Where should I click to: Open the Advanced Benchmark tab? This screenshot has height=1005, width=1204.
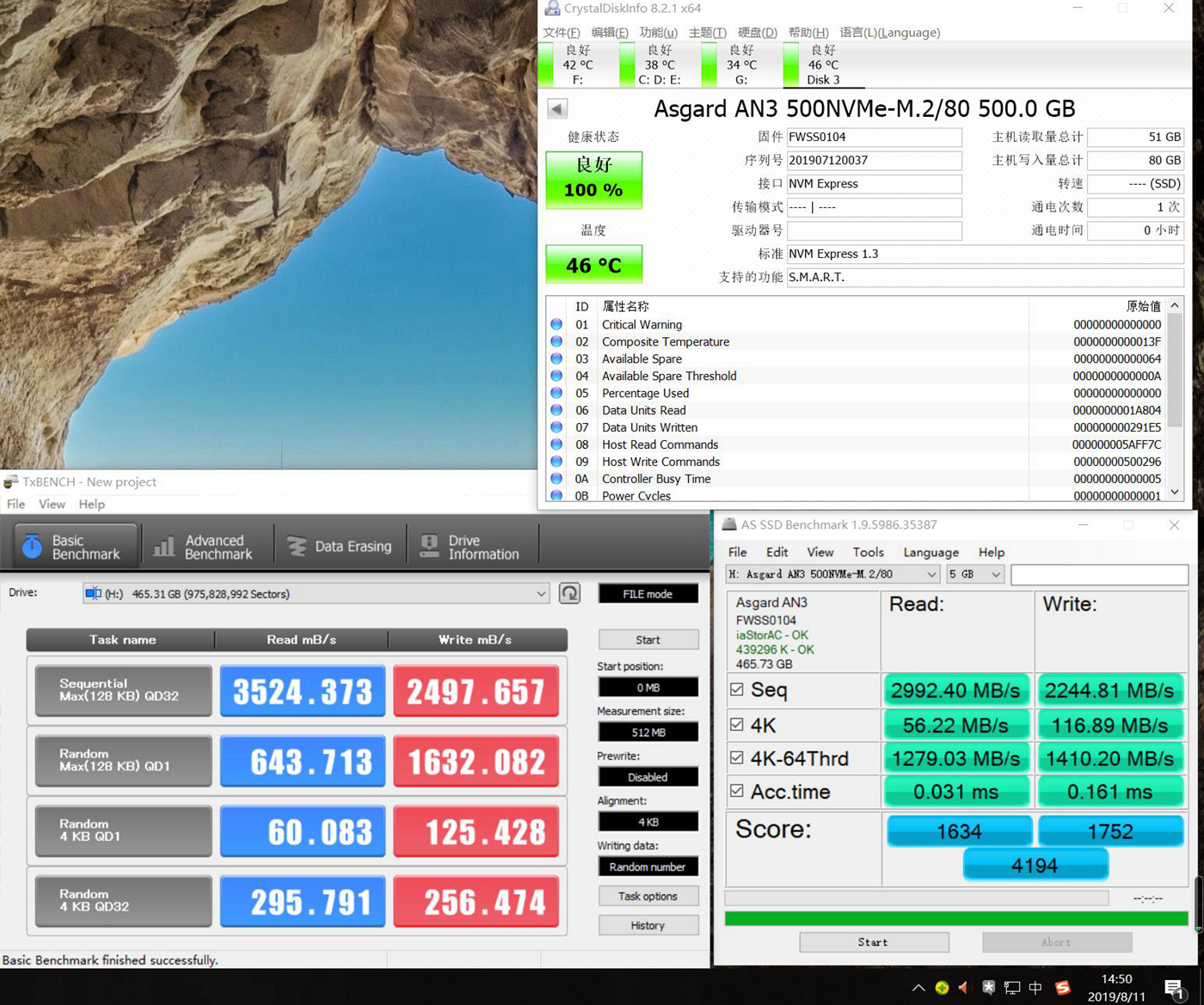(x=204, y=547)
